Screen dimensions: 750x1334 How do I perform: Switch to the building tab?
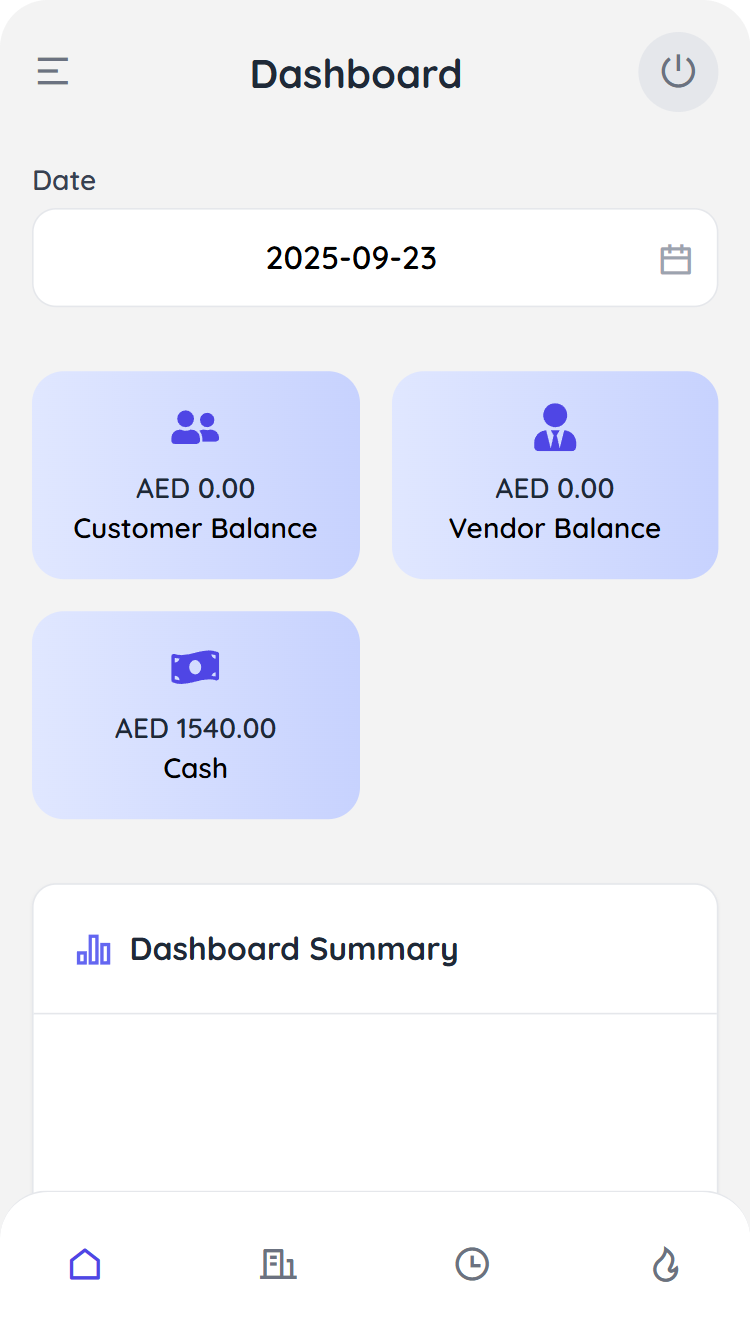tap(278, 1264)
